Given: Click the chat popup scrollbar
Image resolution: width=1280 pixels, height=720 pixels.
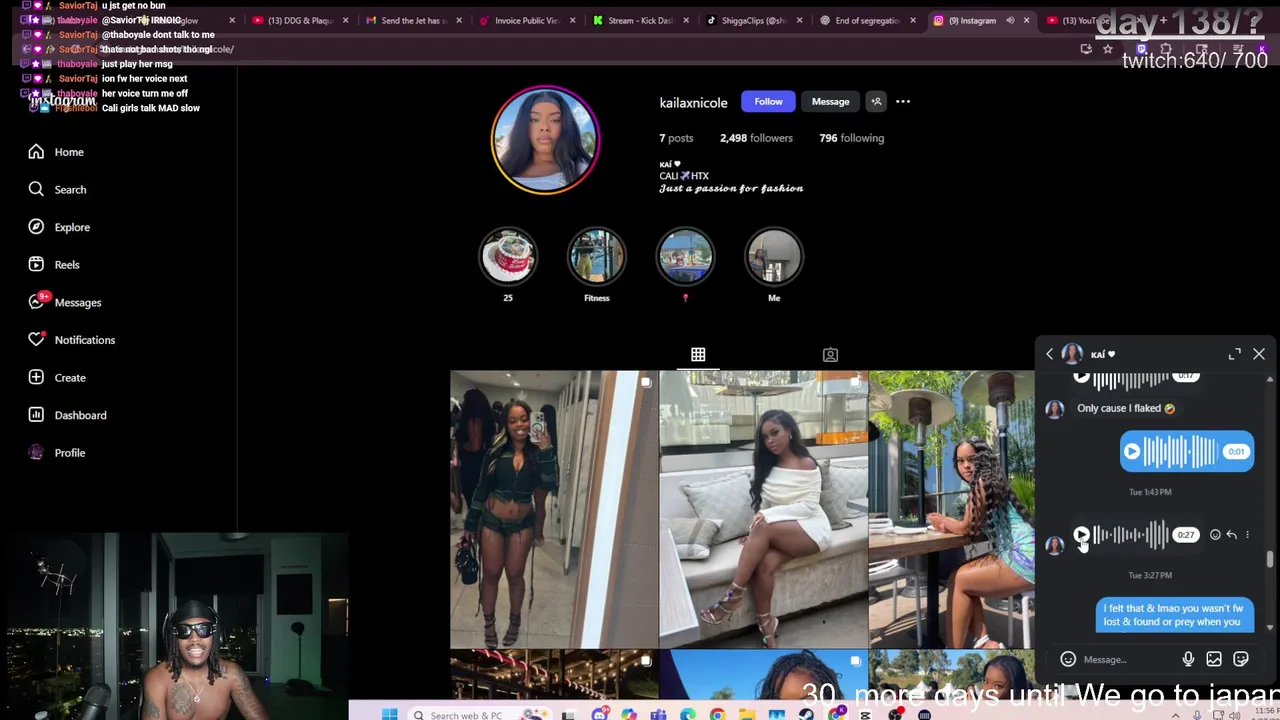Looking at the screenshot, I should [x=1270, y=560].
